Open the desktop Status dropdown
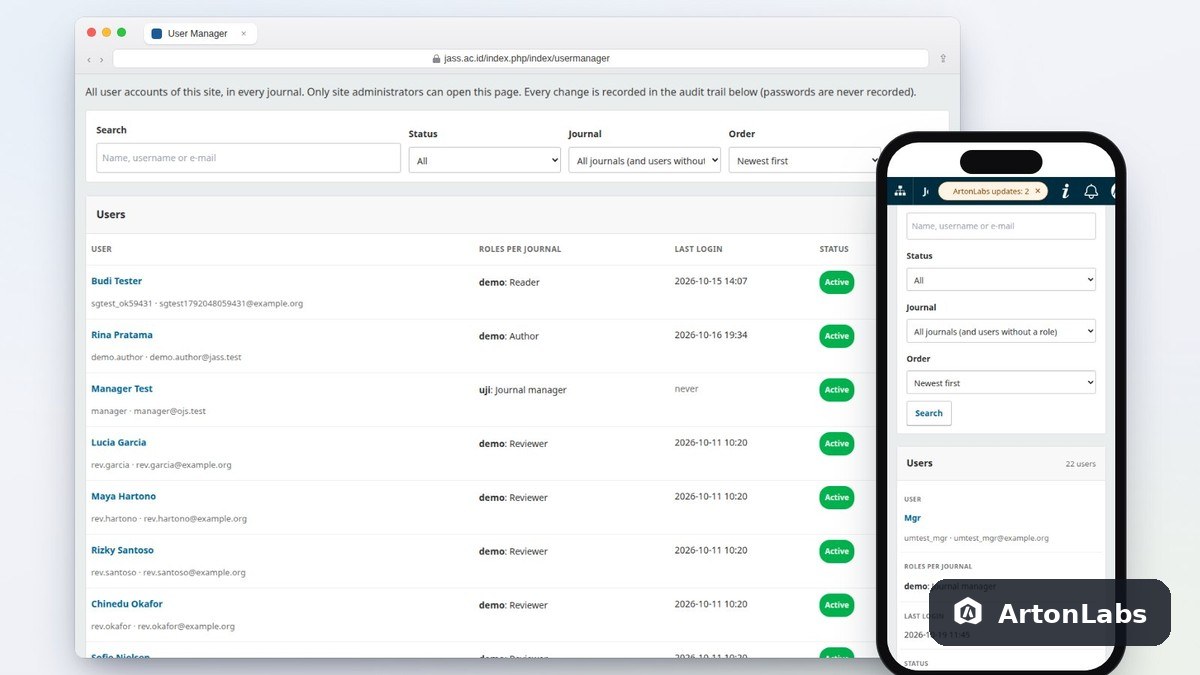This screenshot has height=675, width=1200. pyautogui.click(x=485, y=160)
